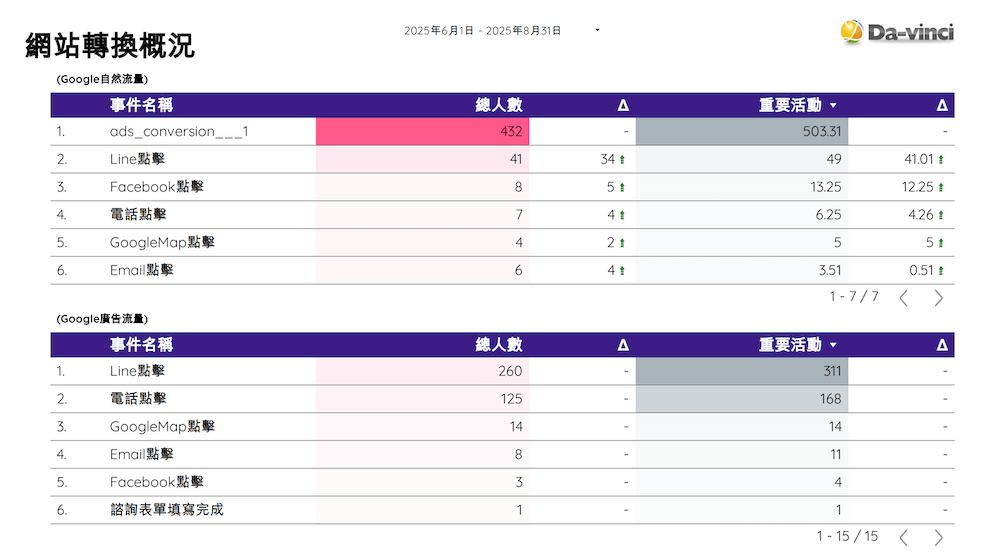Click 事件名稱 header in ads traffic table

[x=141, y=345]
